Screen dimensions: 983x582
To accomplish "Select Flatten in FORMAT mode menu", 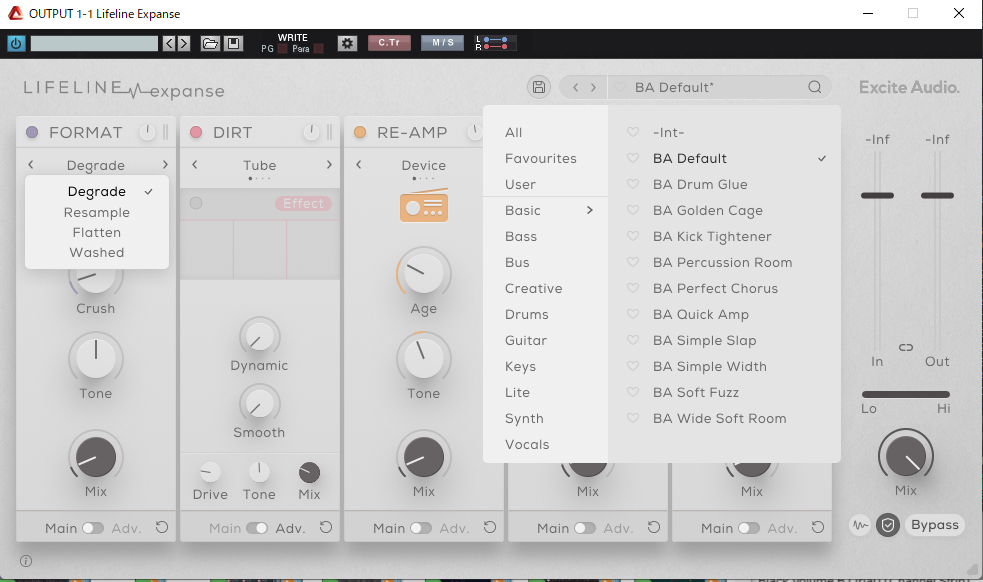I will pos(97,233).
